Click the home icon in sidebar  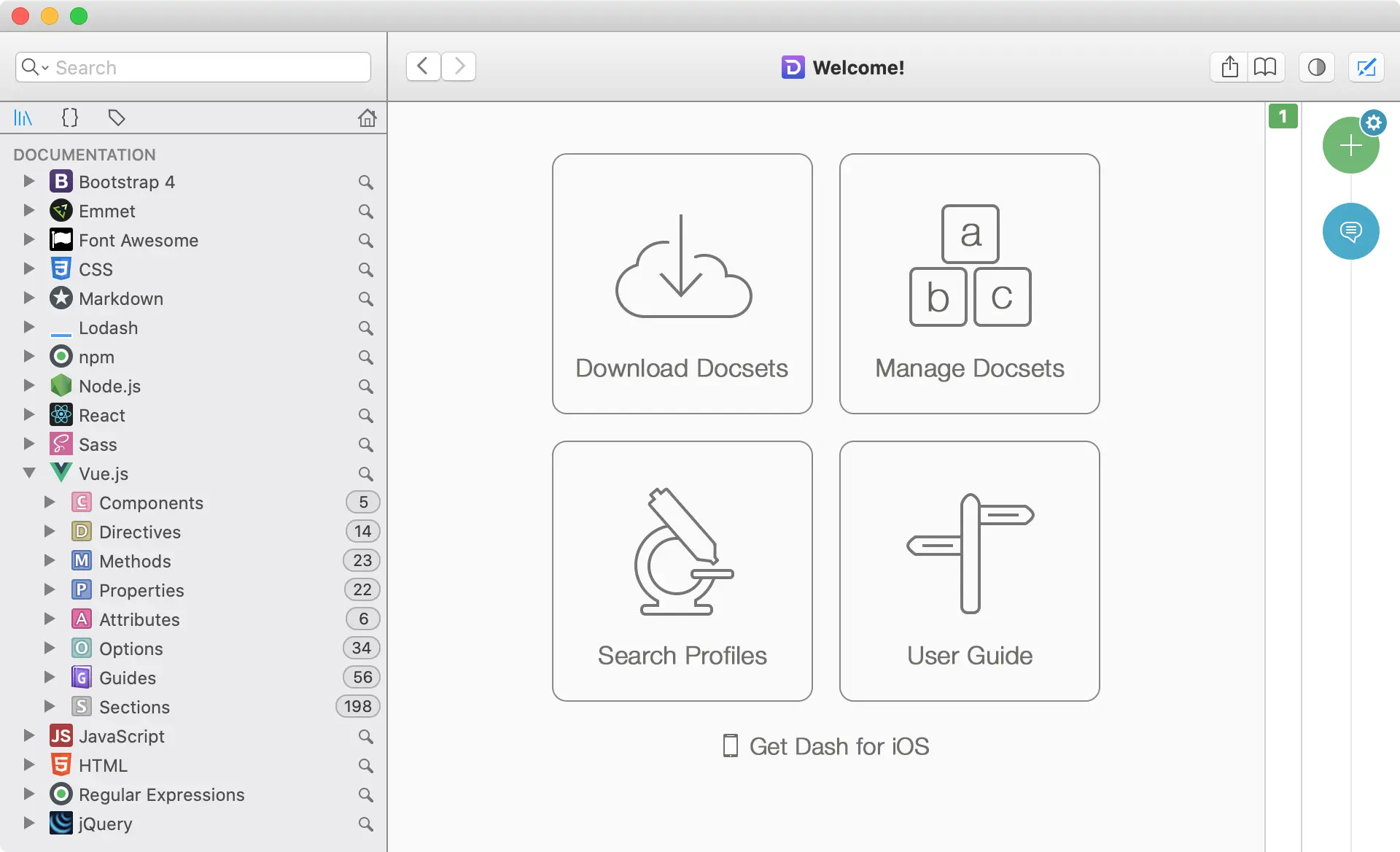(367, 117)
